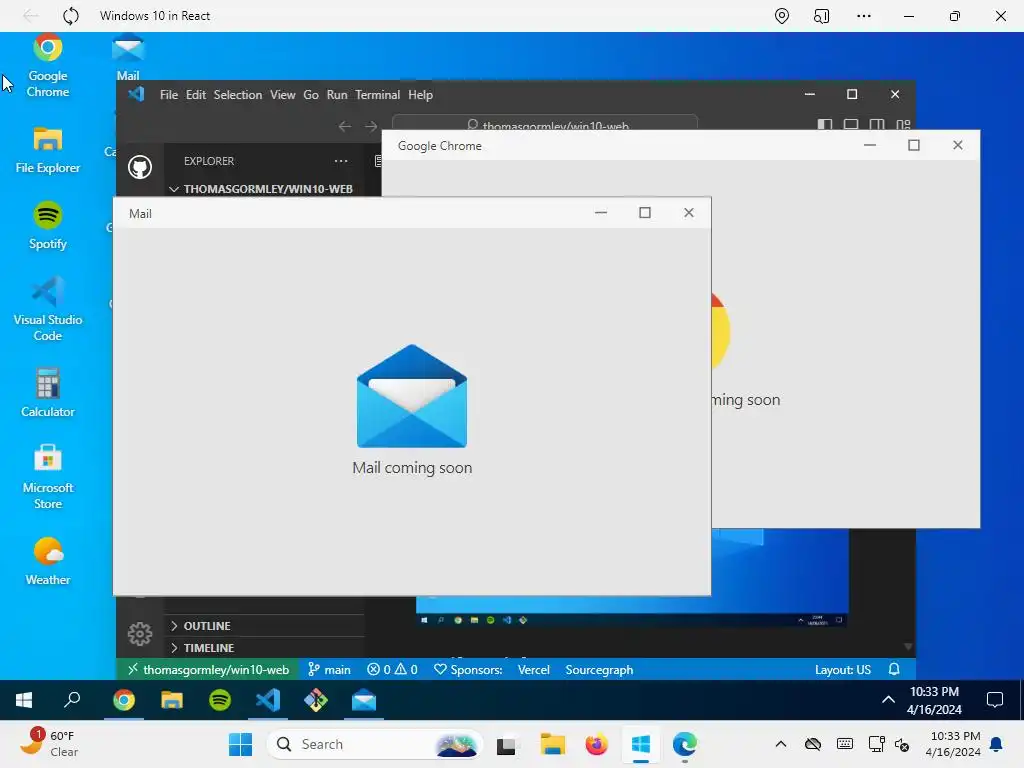Open Google Chrome desktop shortcut
The image size is (1024, 768).
(x=48, y=66)
